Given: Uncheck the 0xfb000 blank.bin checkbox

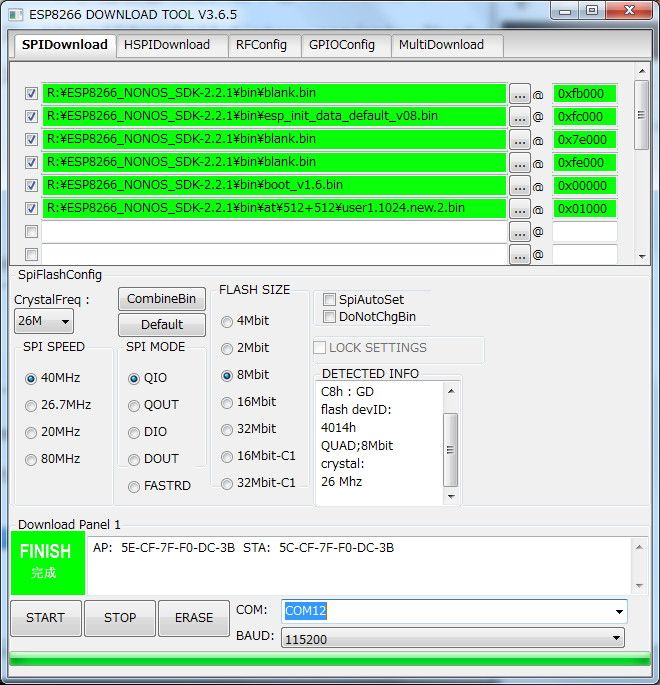Looking at the screenshot, I should [x=31, y=93].
